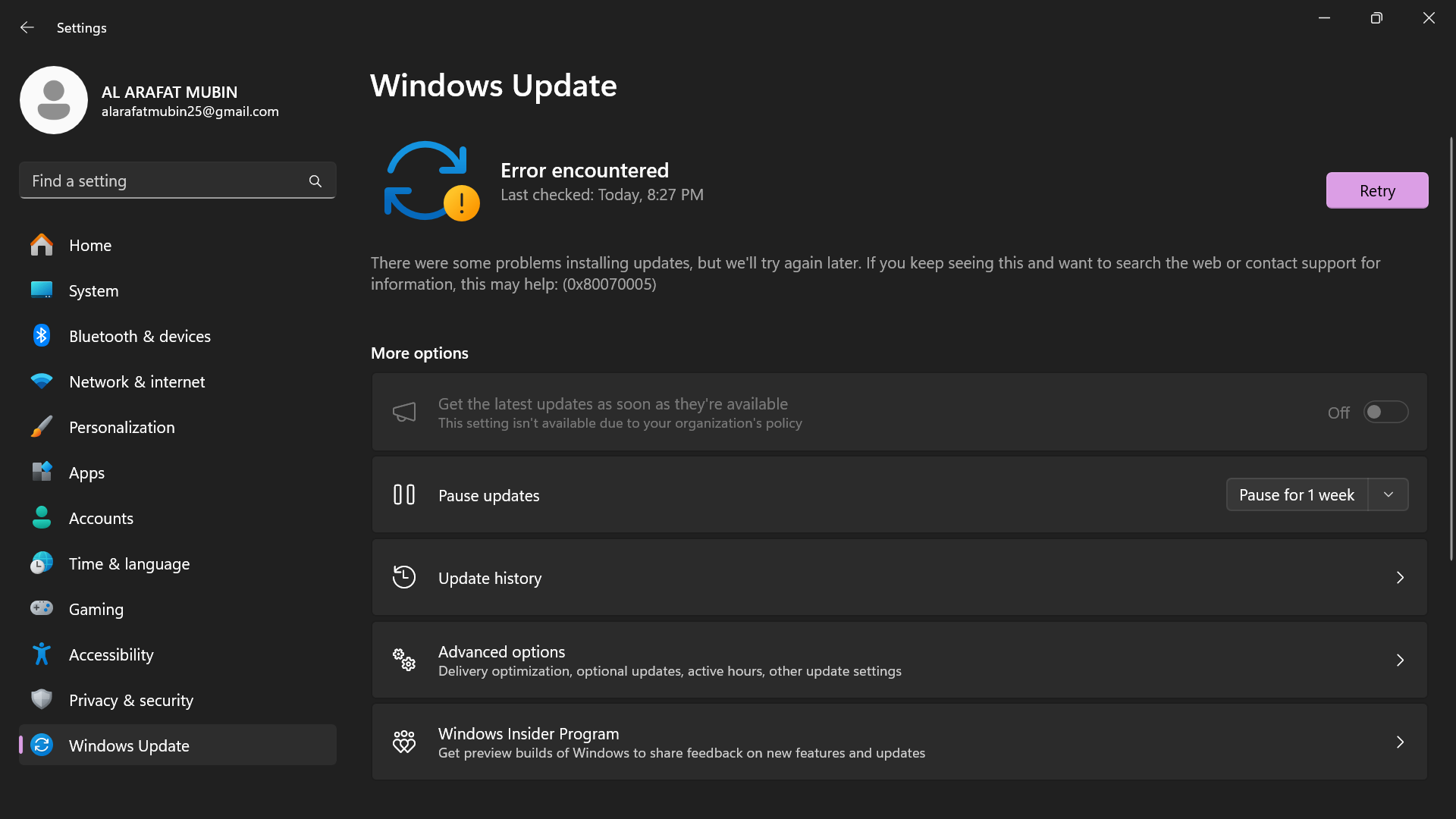Toggle the Get latest updates switch
Screen dimensions: 1456x819
1385,413
